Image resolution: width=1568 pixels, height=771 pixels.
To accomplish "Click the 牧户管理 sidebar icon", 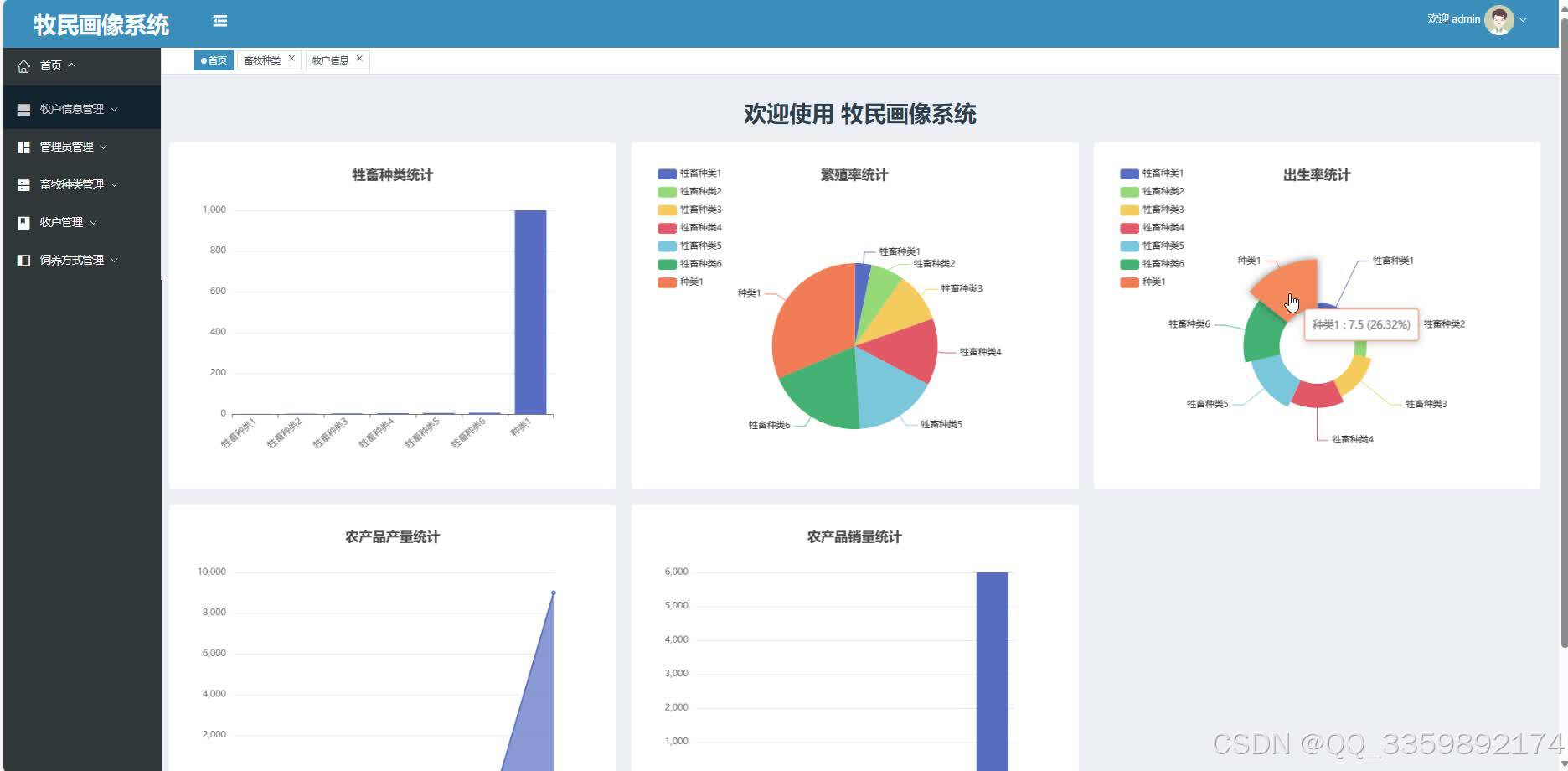I will point(23,223).
